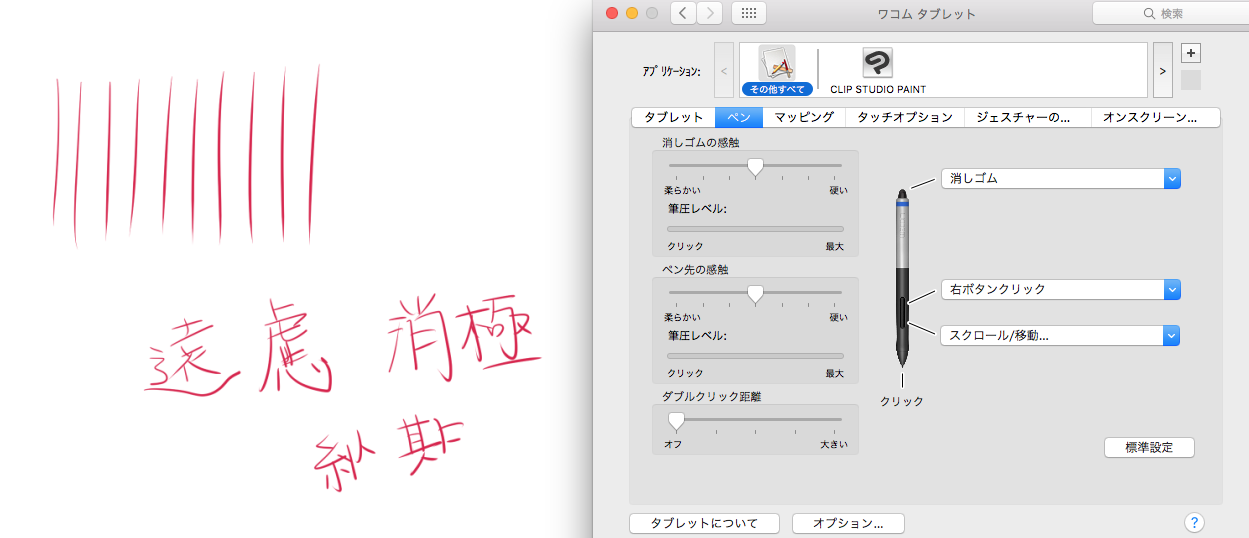Click the minus button below the plus
This screenshot has height=538, width=1249.
pyautogui.click(x=1190, y=80)
